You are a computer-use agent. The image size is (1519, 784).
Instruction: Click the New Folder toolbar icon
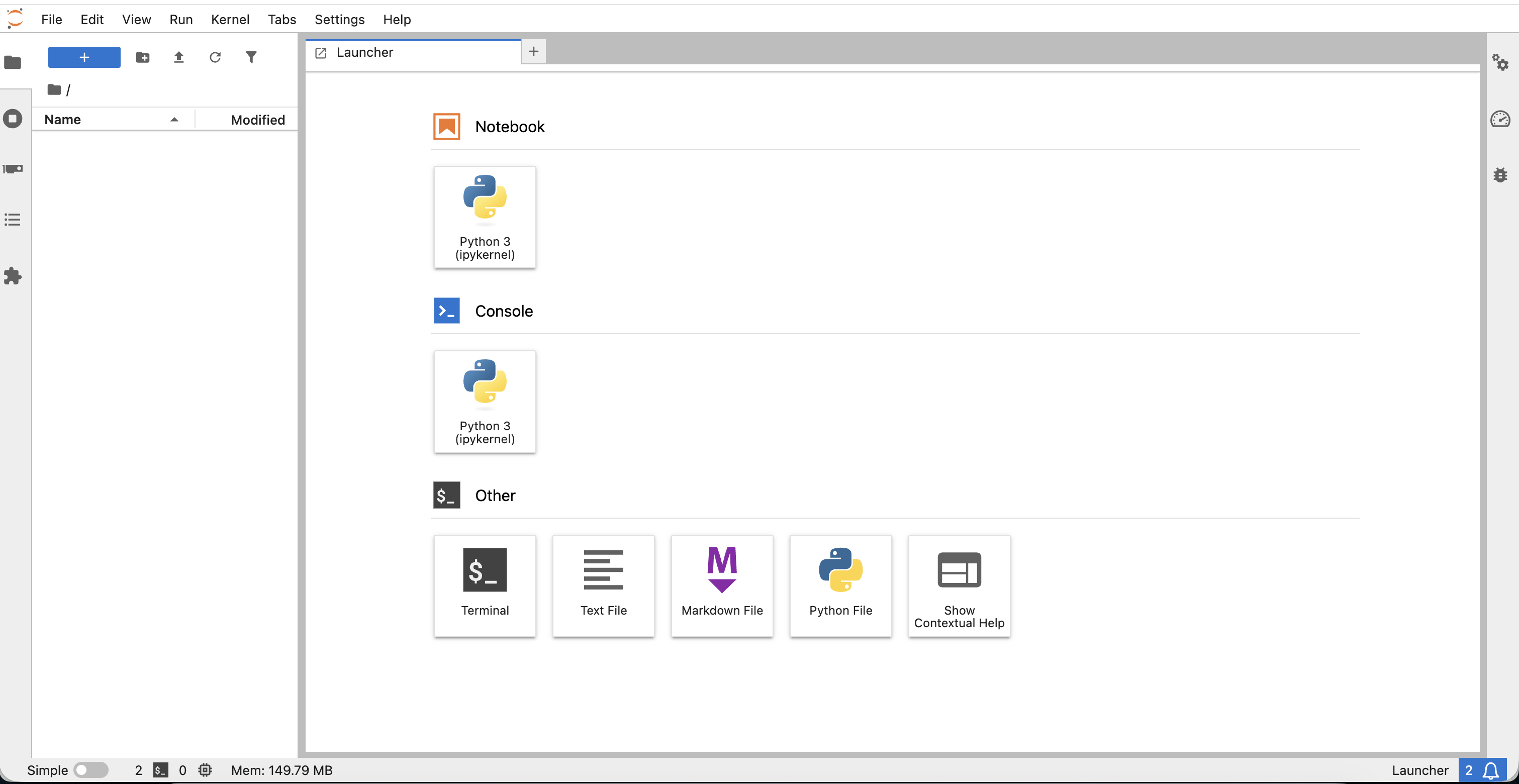pyautogui.click(x=143, y=57)
